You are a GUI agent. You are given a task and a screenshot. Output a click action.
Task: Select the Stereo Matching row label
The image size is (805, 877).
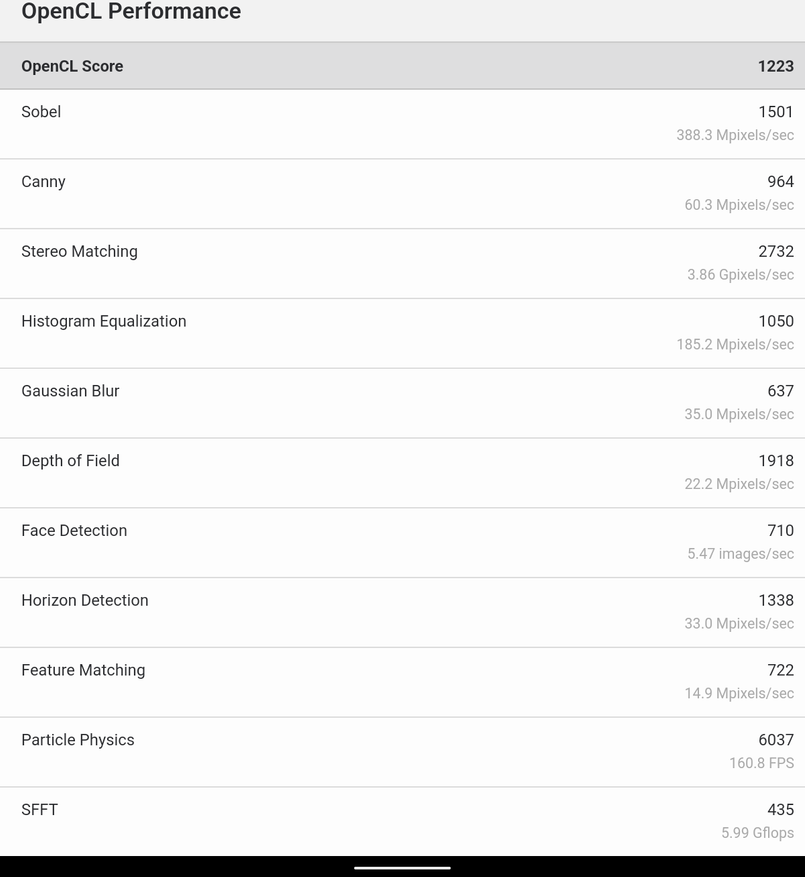(79, 252)
